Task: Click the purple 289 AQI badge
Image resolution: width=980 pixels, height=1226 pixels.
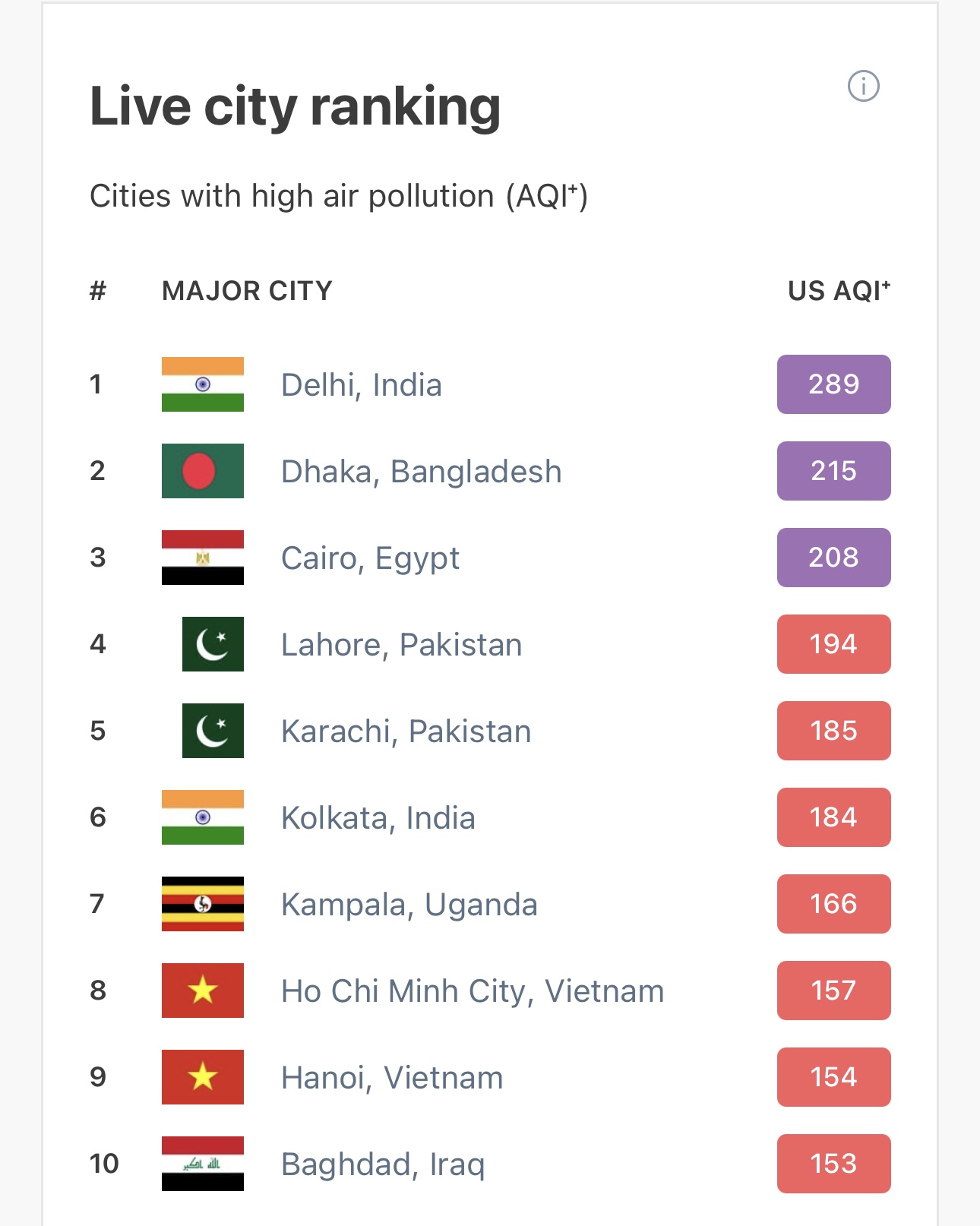Action: pos(833,384)
